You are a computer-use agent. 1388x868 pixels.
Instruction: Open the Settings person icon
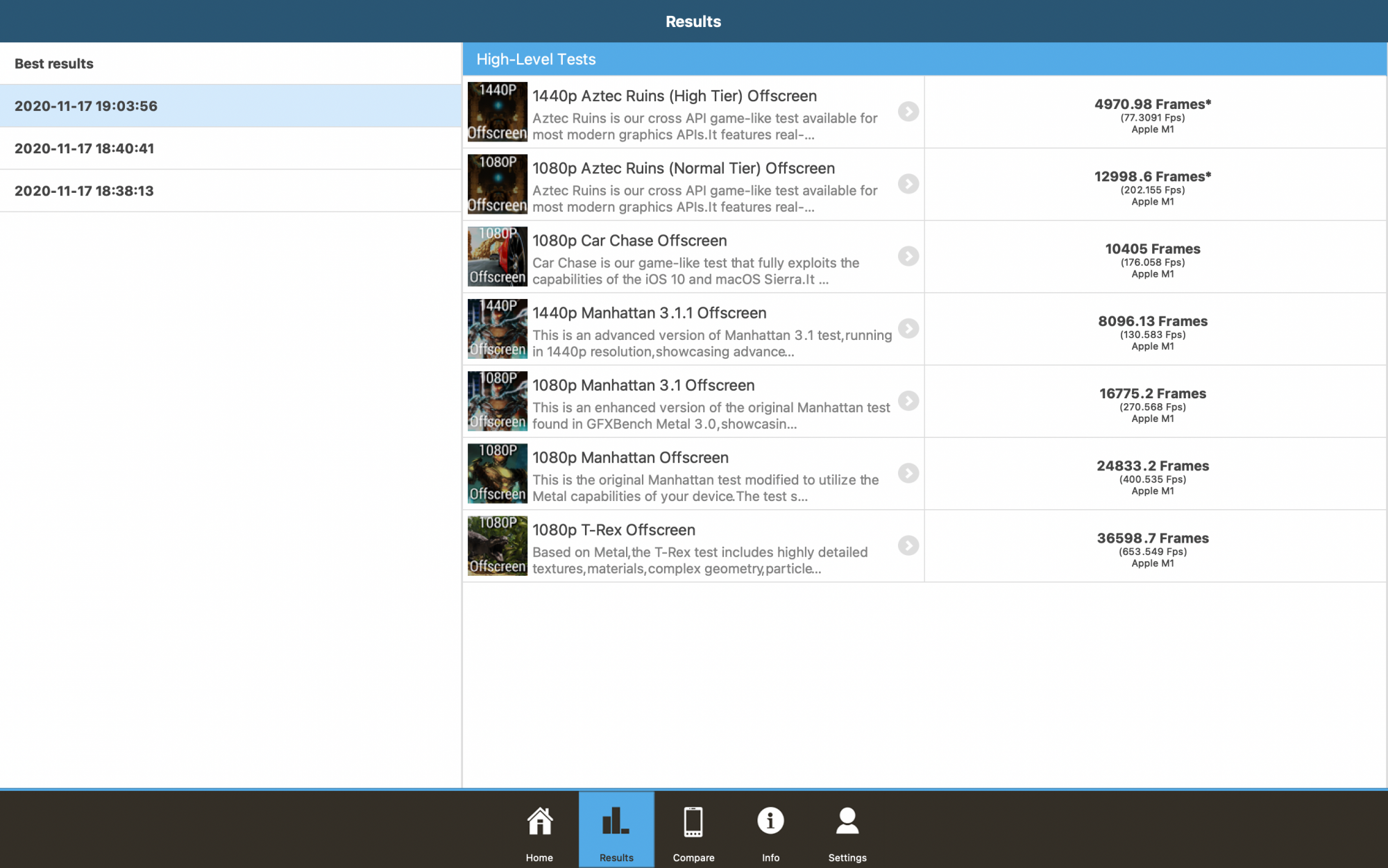click(847, 823)
